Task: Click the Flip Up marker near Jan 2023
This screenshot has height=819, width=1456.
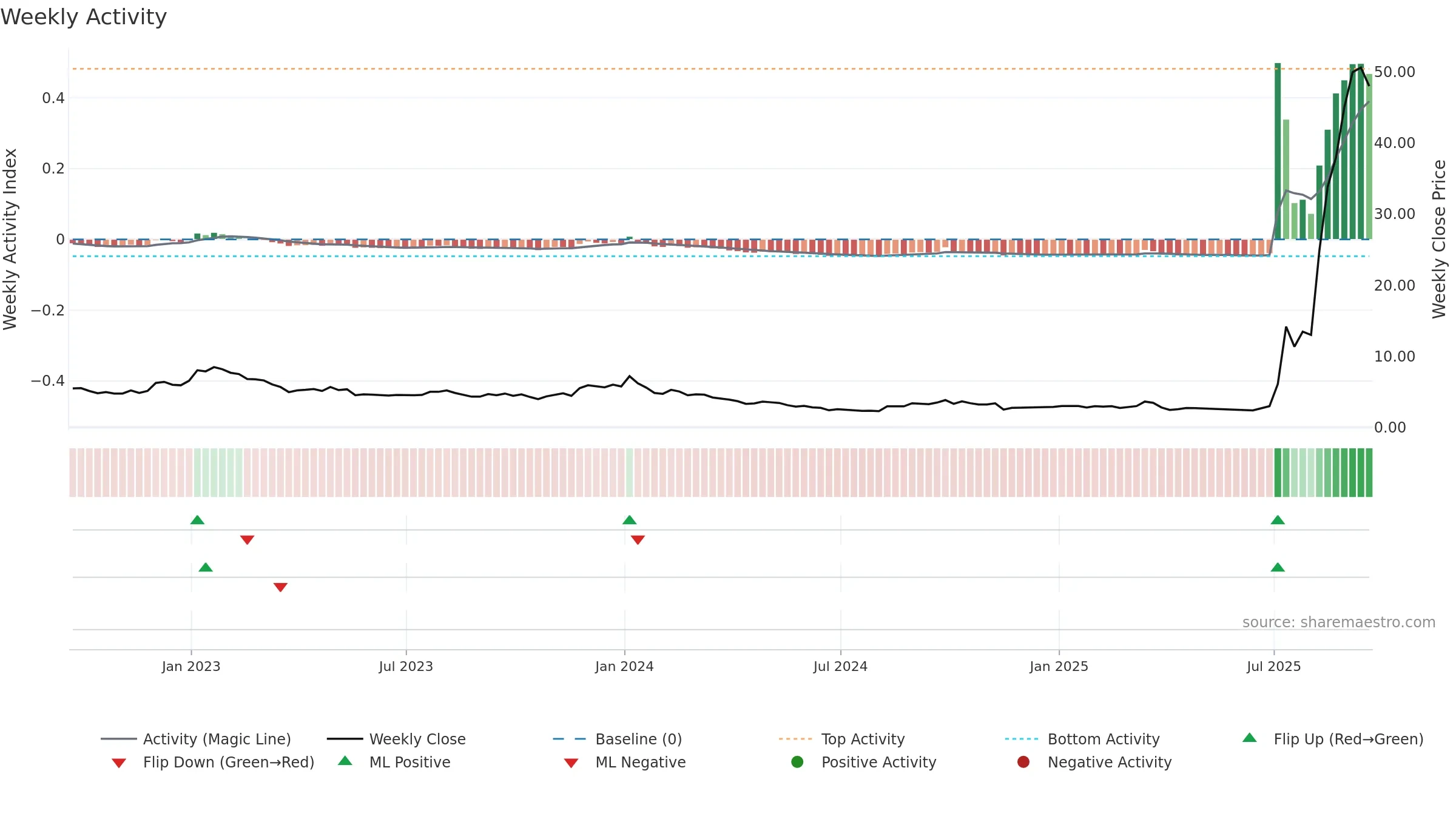Action: pyautogui.click(x=197, y=520)
